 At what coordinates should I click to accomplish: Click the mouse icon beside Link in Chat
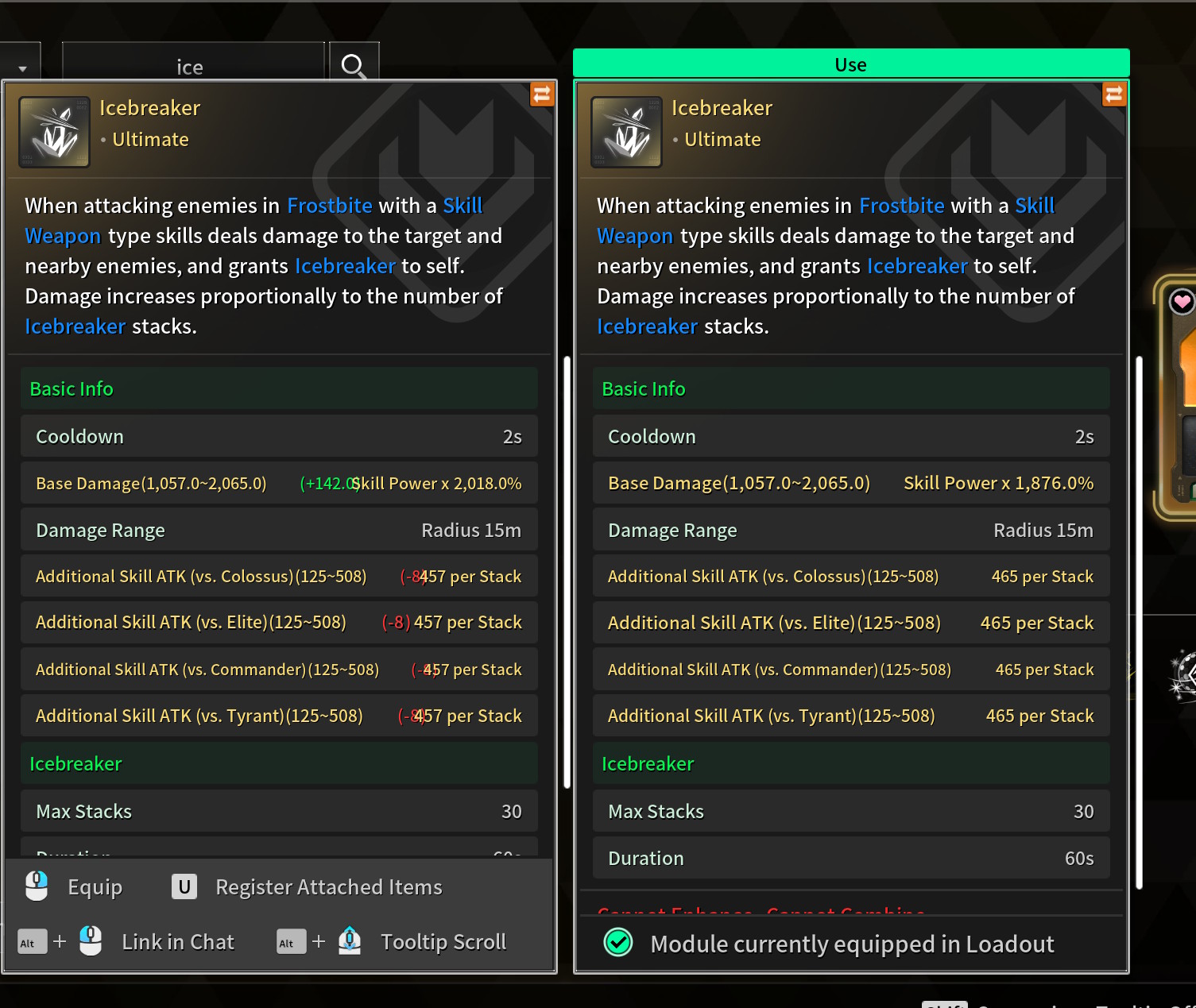point(91,941)
